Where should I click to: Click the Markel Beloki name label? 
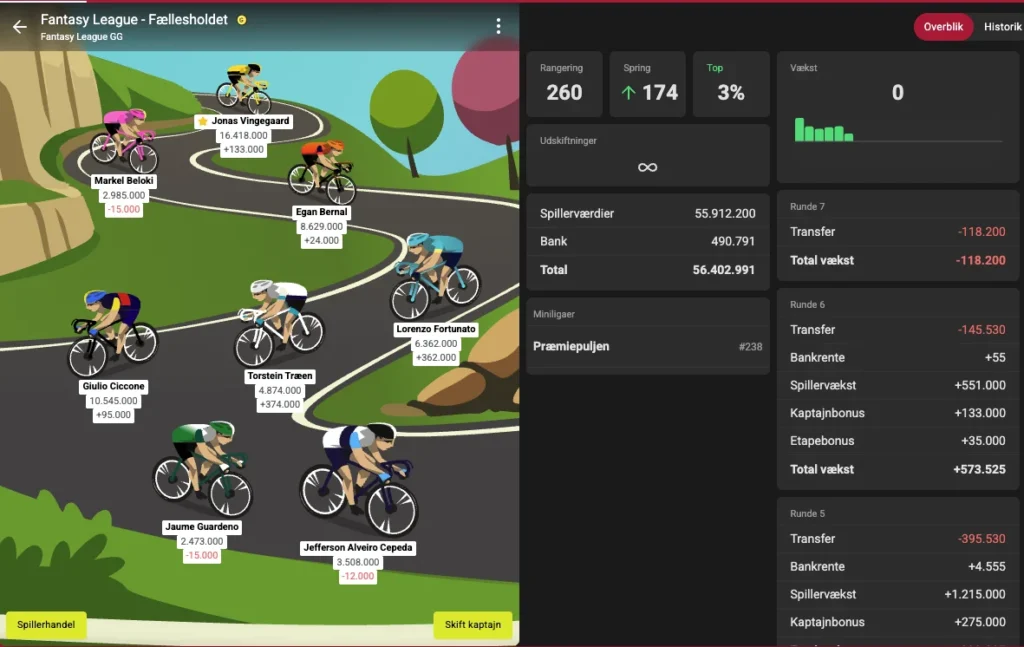[x=124, y=181]
